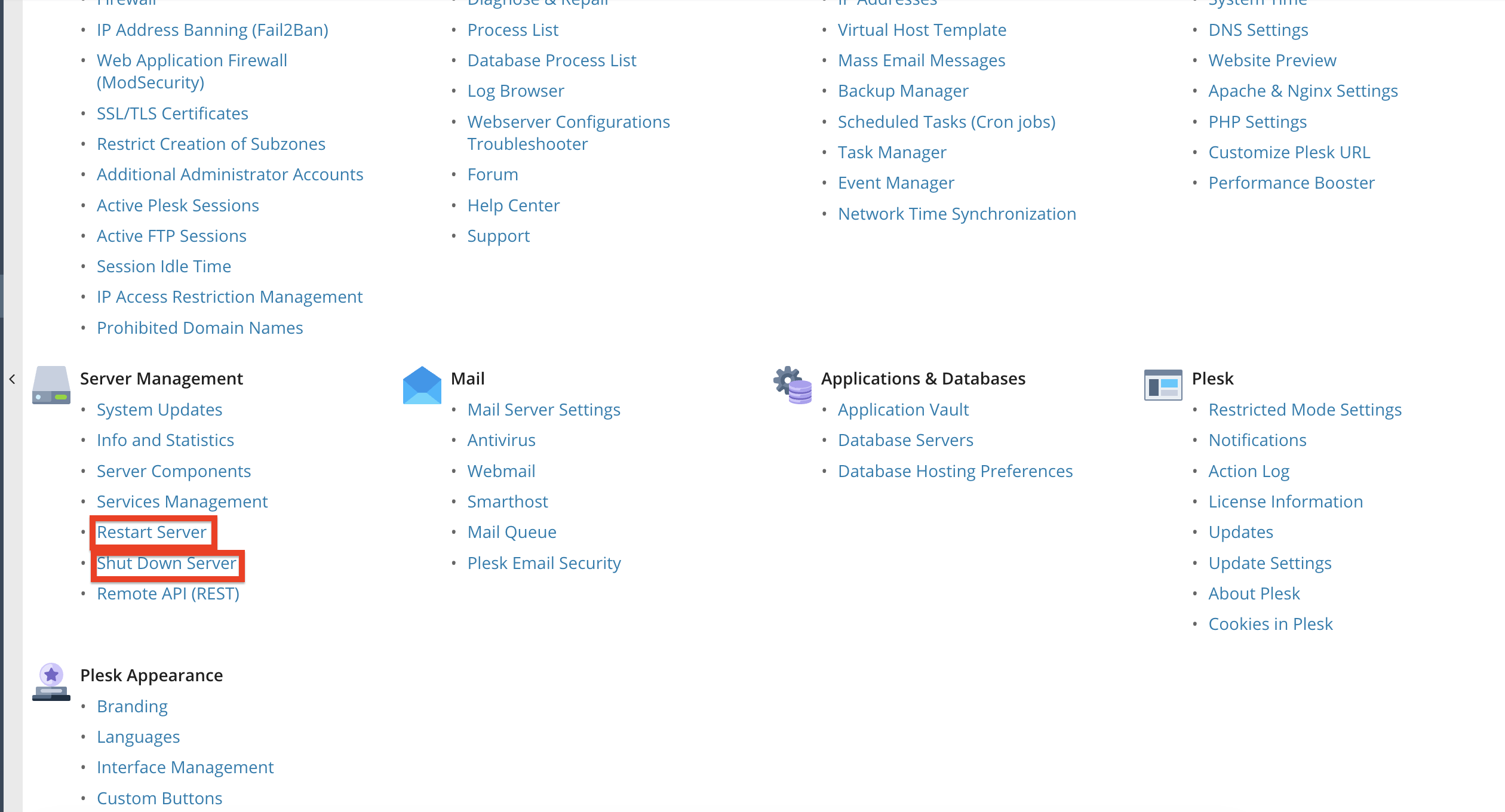1505x812 pixels.
Task: Open PHP Settings link
Action: point(1257,122)
